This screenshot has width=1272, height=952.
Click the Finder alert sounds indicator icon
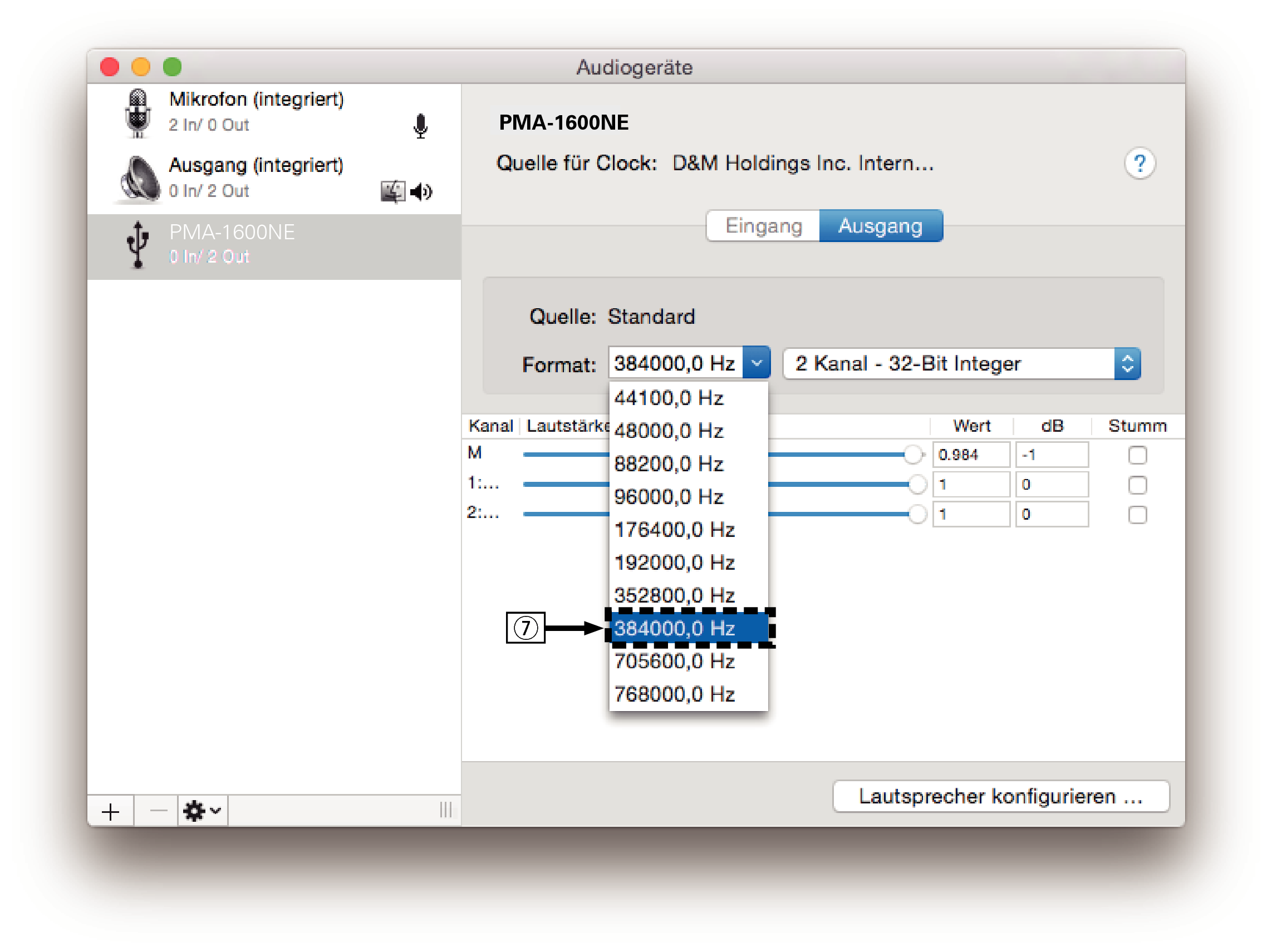tap(393, 191)
